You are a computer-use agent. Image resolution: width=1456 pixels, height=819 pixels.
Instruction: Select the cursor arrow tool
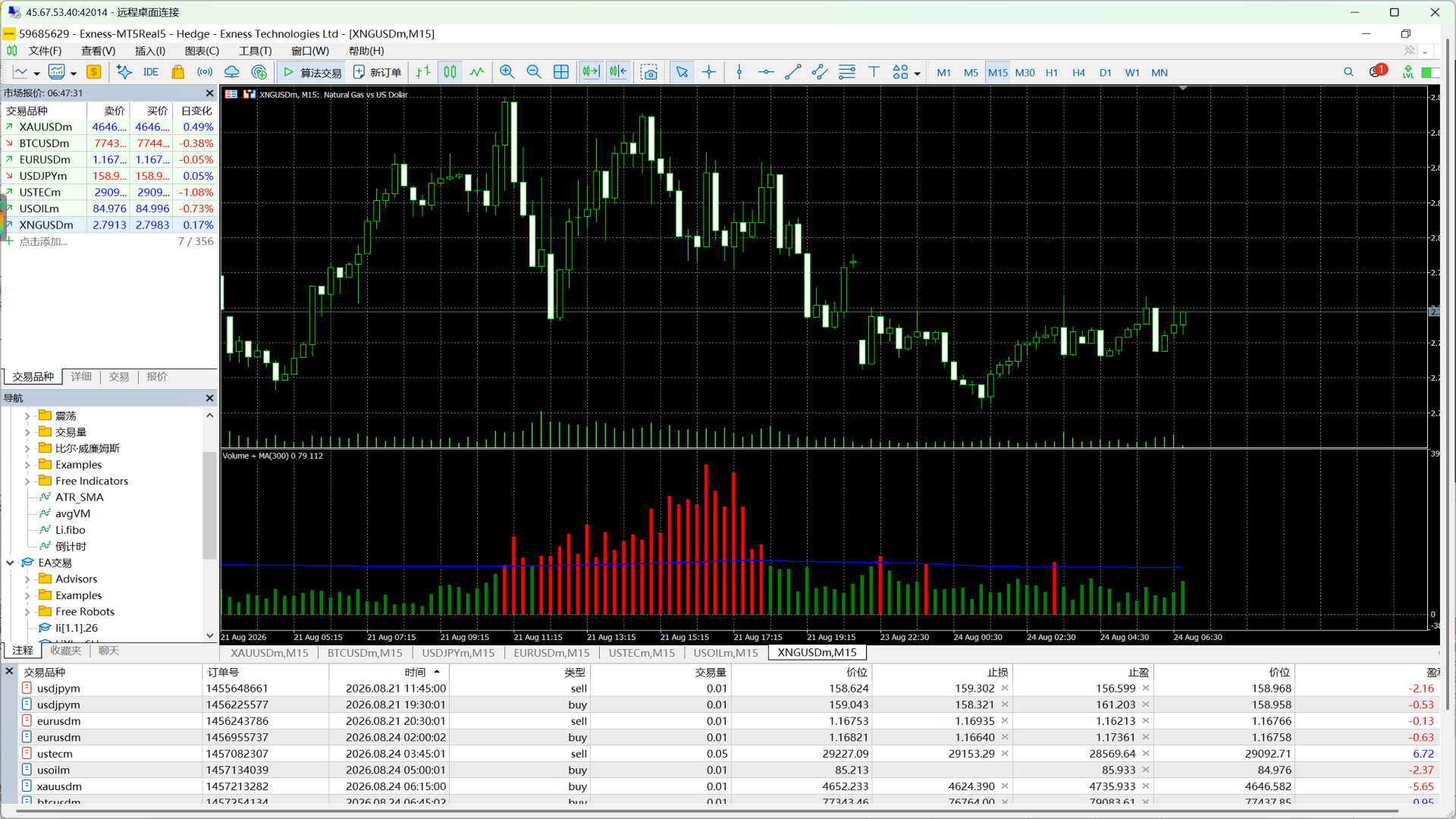(682, 73)
